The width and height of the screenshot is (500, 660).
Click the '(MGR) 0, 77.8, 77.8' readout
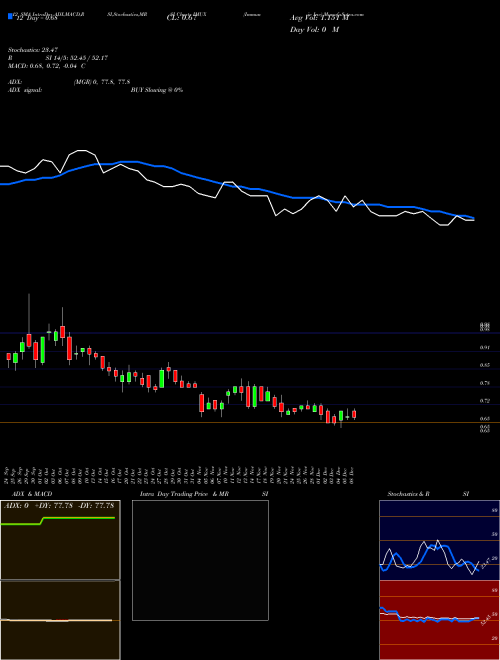(101, 82)
